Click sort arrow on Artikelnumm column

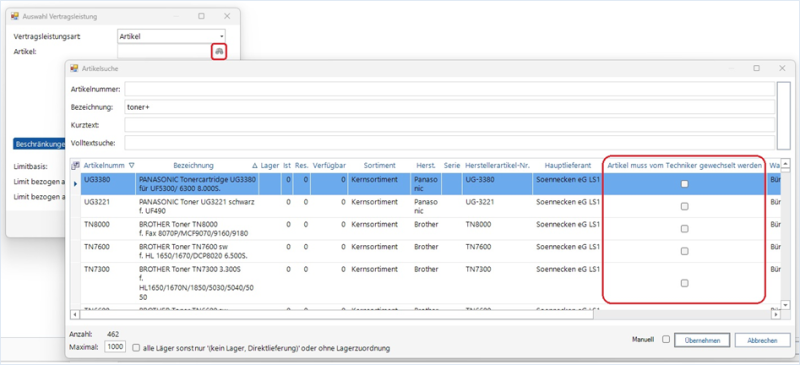point(131,165)
